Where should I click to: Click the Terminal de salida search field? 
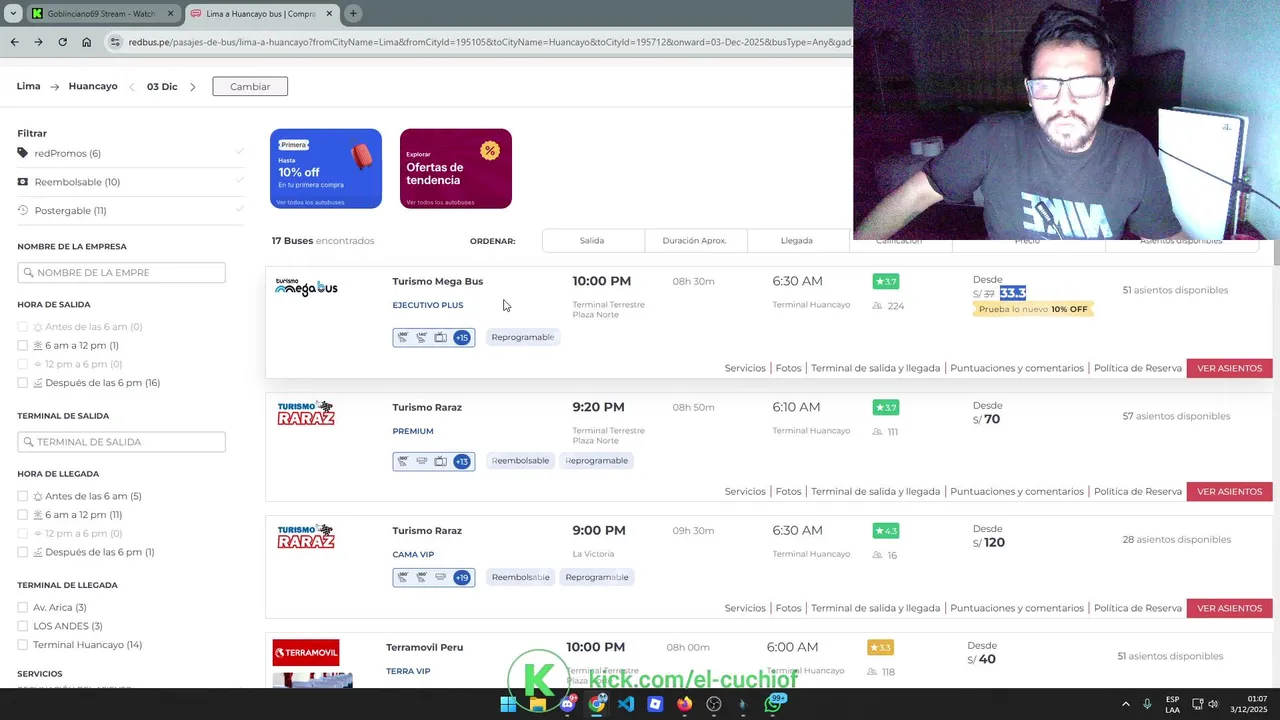point(121,442)
